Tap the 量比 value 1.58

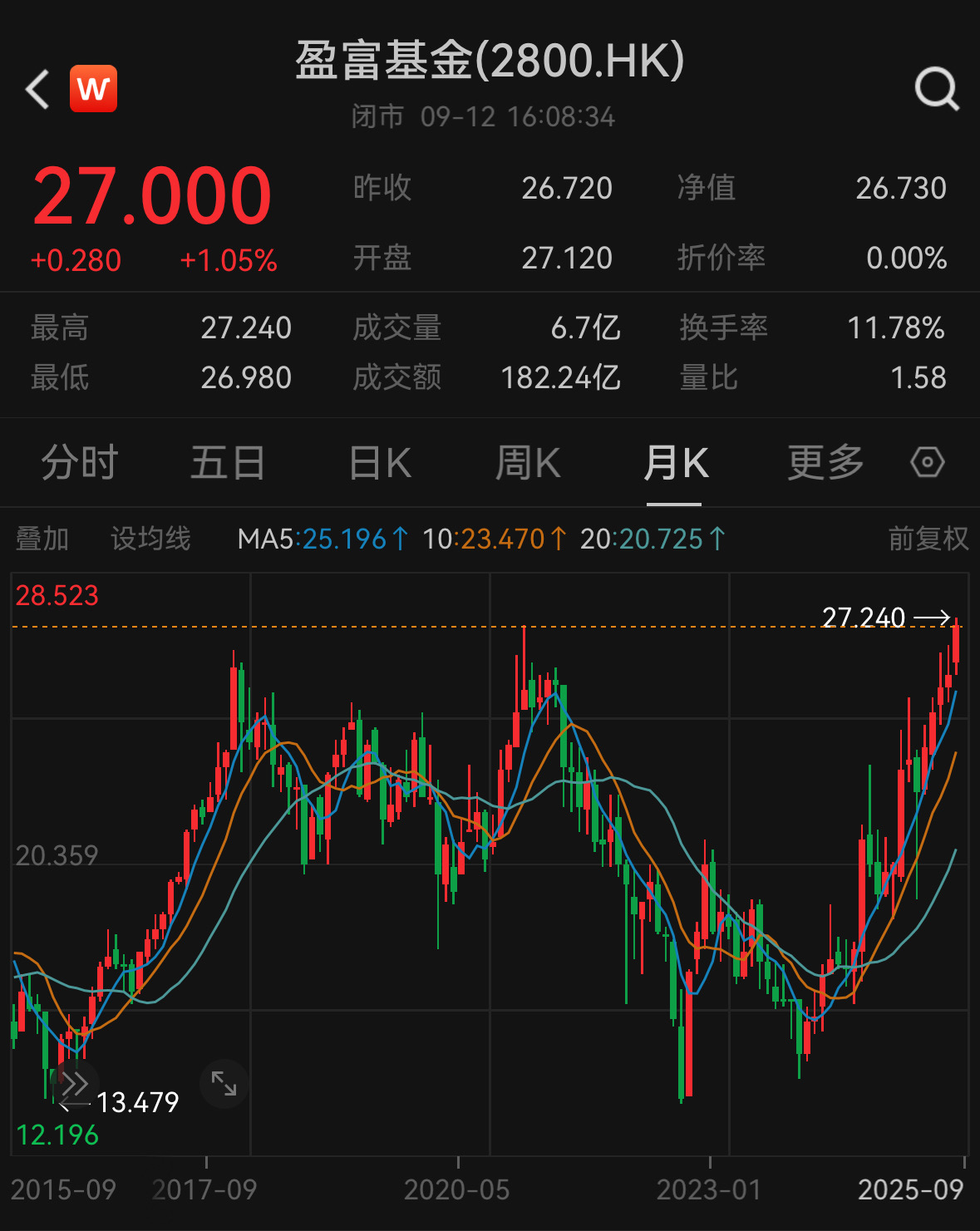(x=918, y=378)
